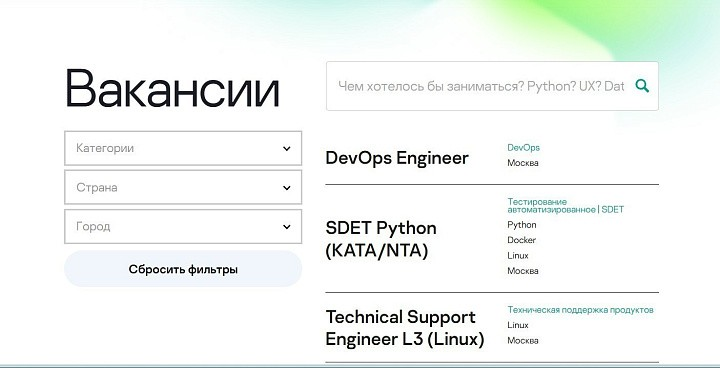
Task: Click Москва under DevOps Engineer
Action: point(523,163)
